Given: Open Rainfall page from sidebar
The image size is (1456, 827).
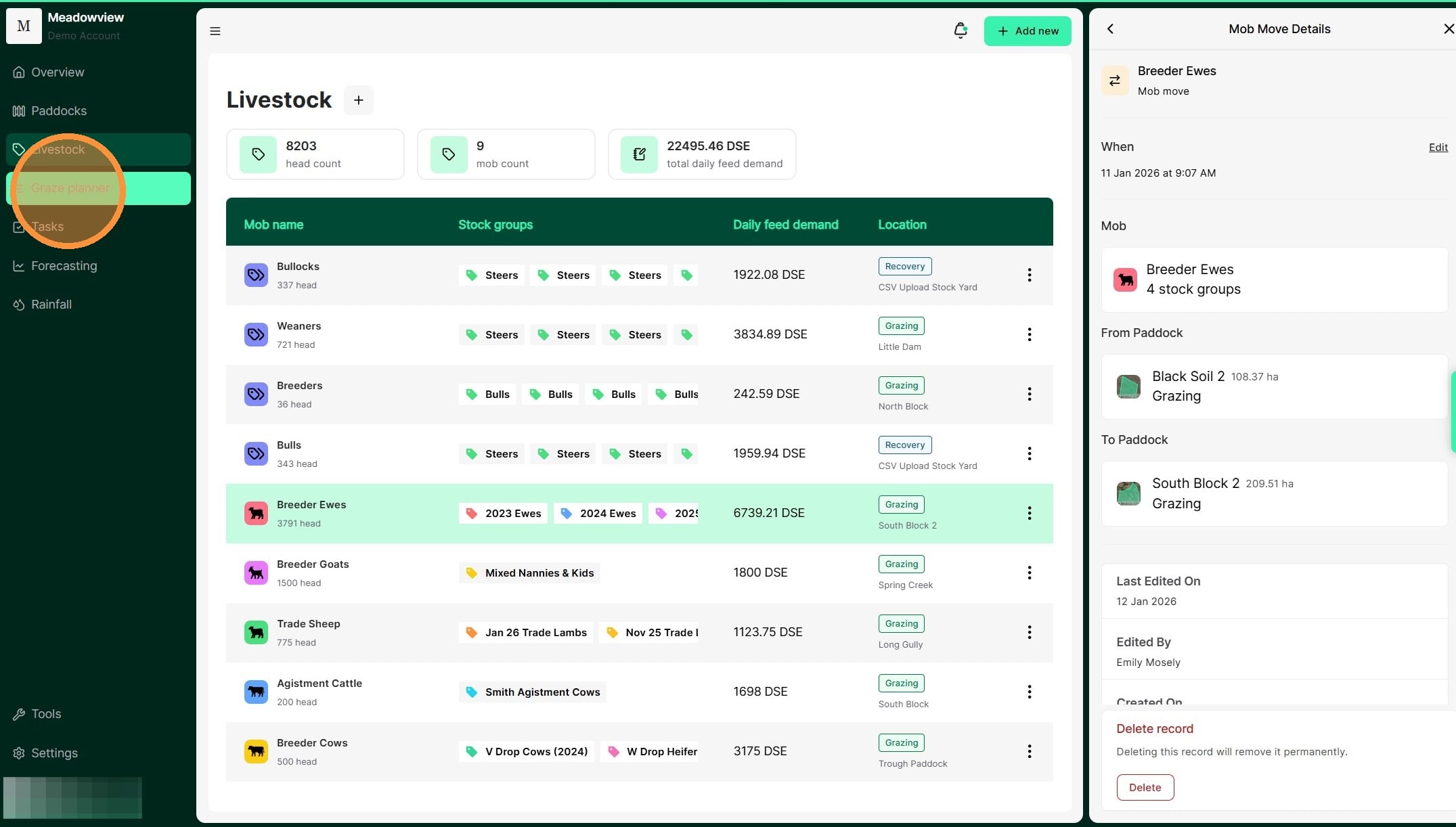Looking at the screenshot, I should (51, 305).
